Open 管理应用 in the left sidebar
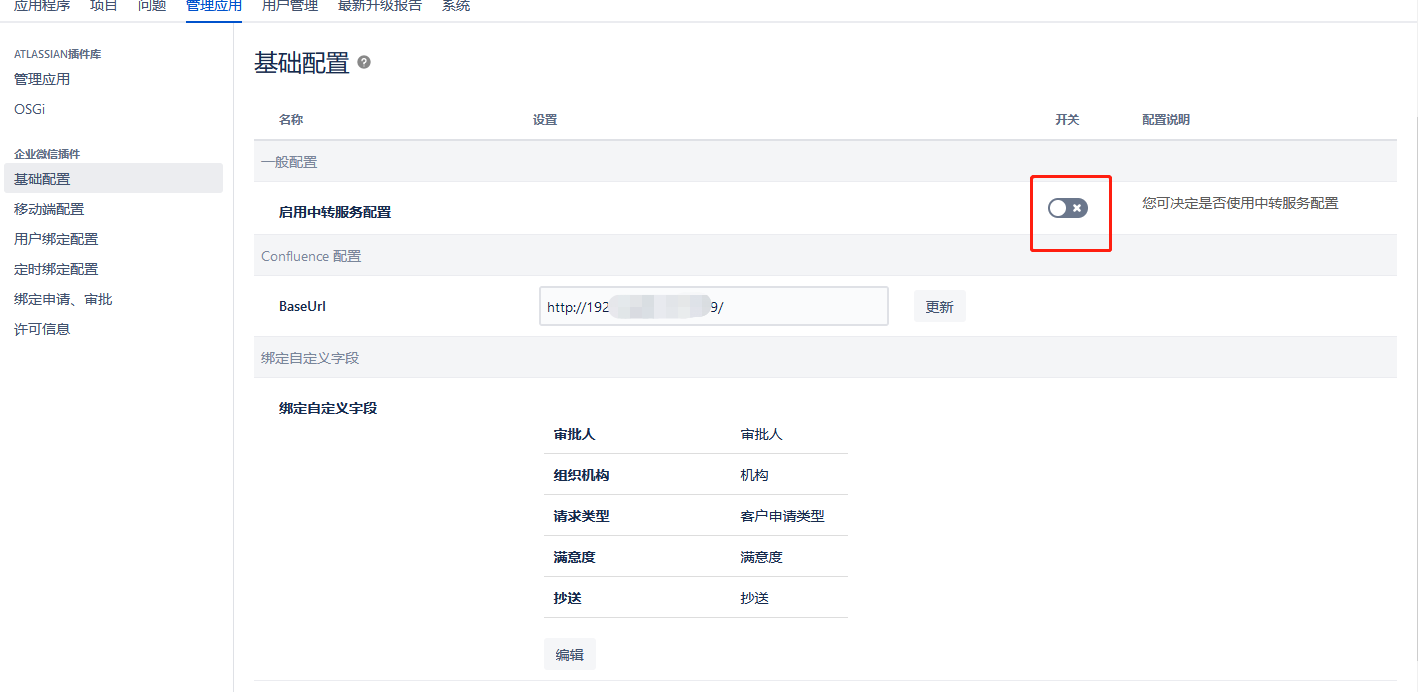1418x692 pixels. click(x=42, y=79)
